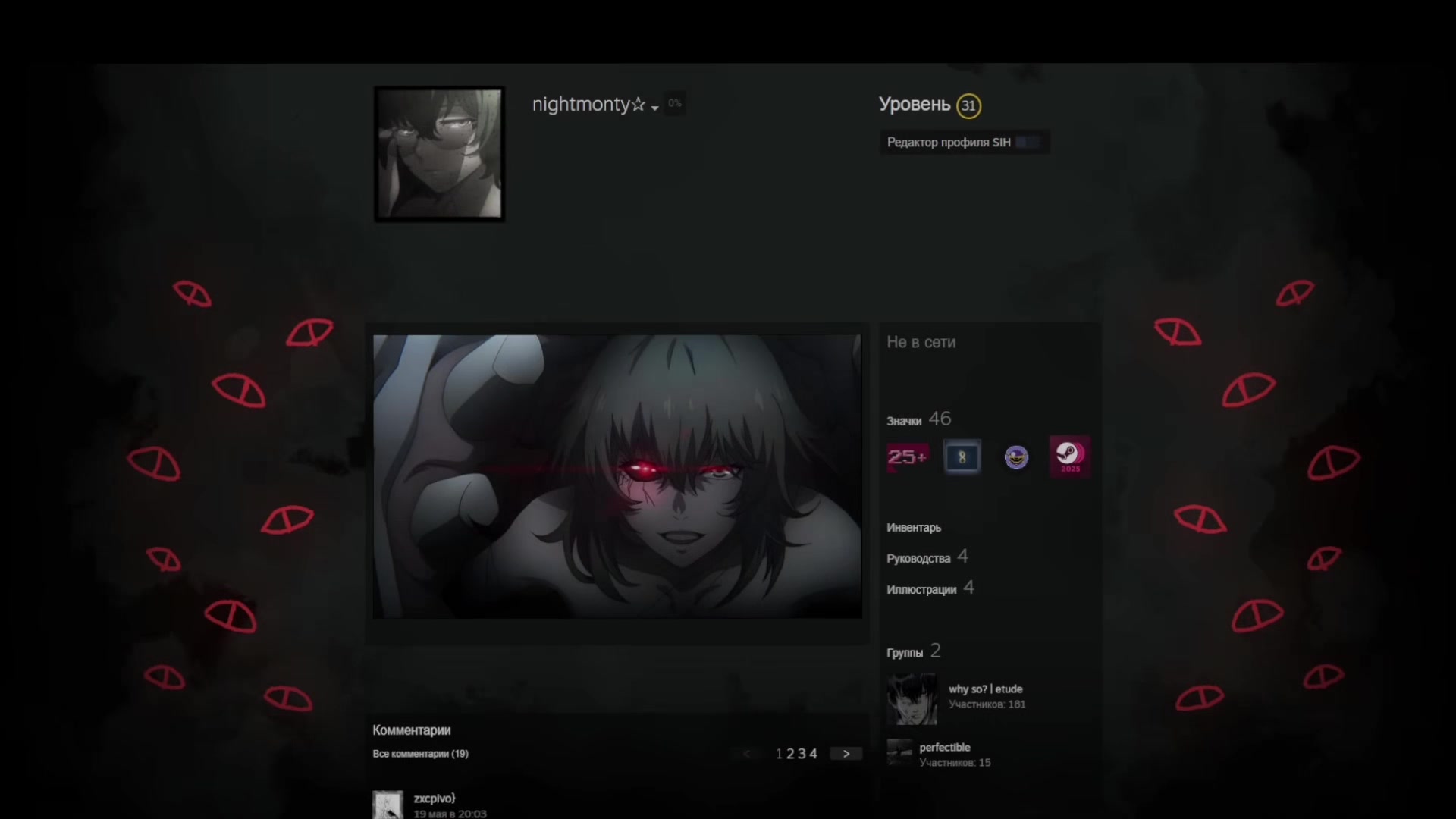
Task: Go to next comments page arrow
Action: 846,754
